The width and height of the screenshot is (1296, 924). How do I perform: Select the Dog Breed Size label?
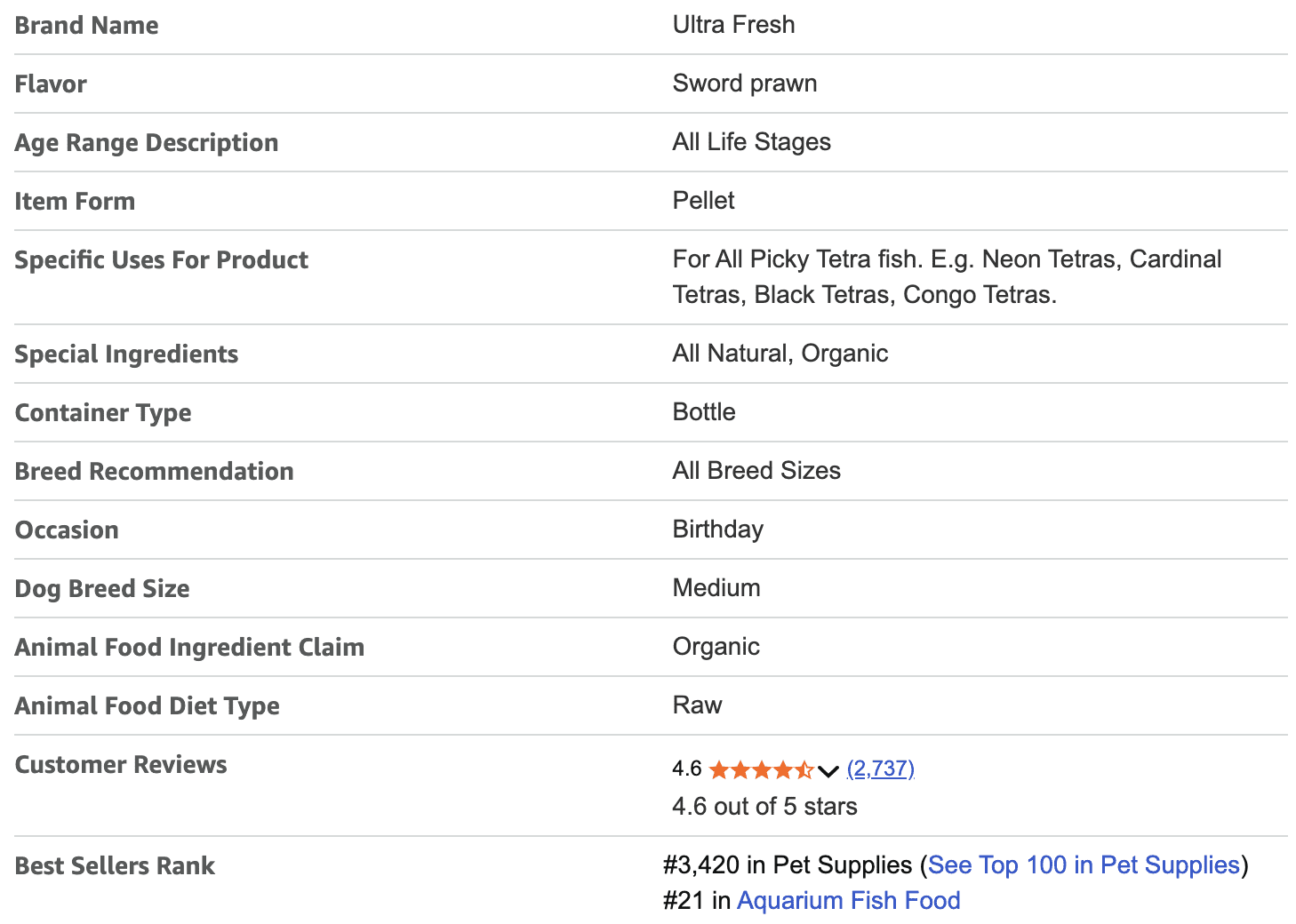[x=102, y=588]
